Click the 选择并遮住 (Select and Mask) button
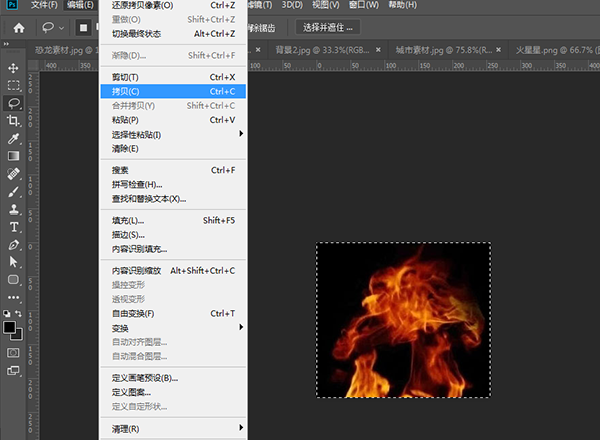The width and height of the screenshot is (600, 440). click(x=328, y=27)
